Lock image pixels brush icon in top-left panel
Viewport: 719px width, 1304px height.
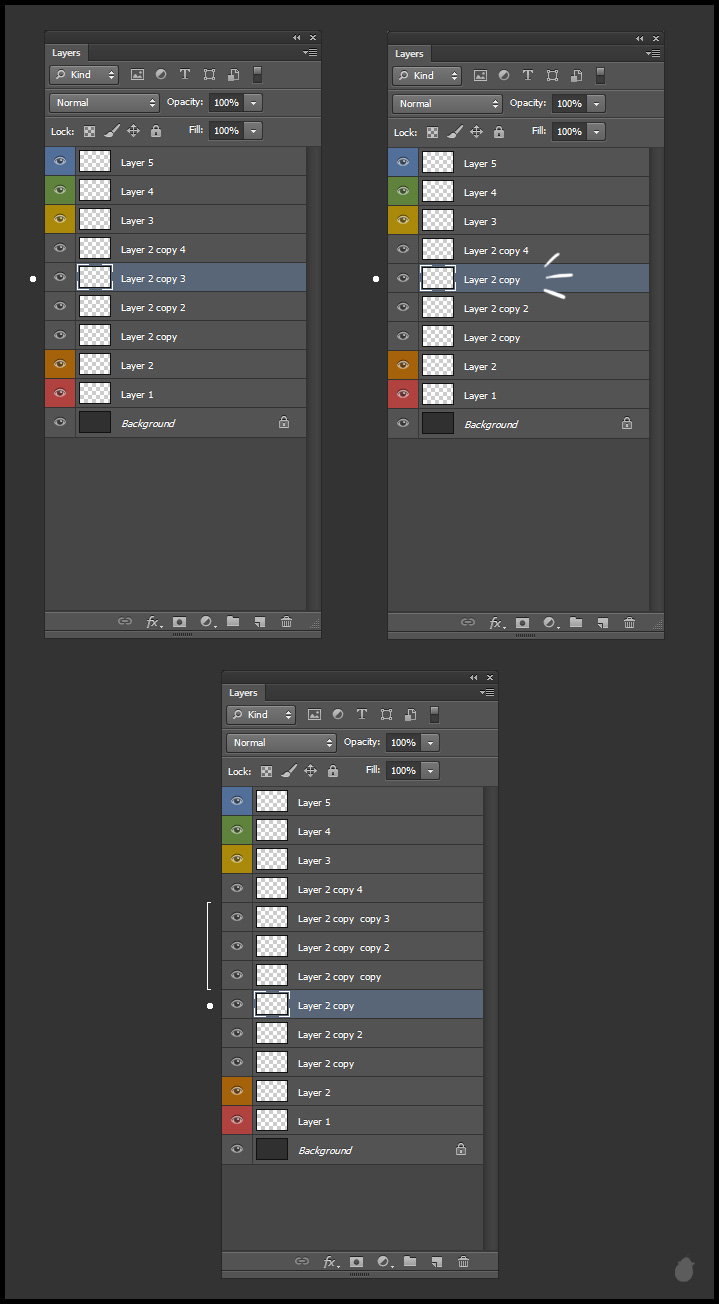click(112, 131)
